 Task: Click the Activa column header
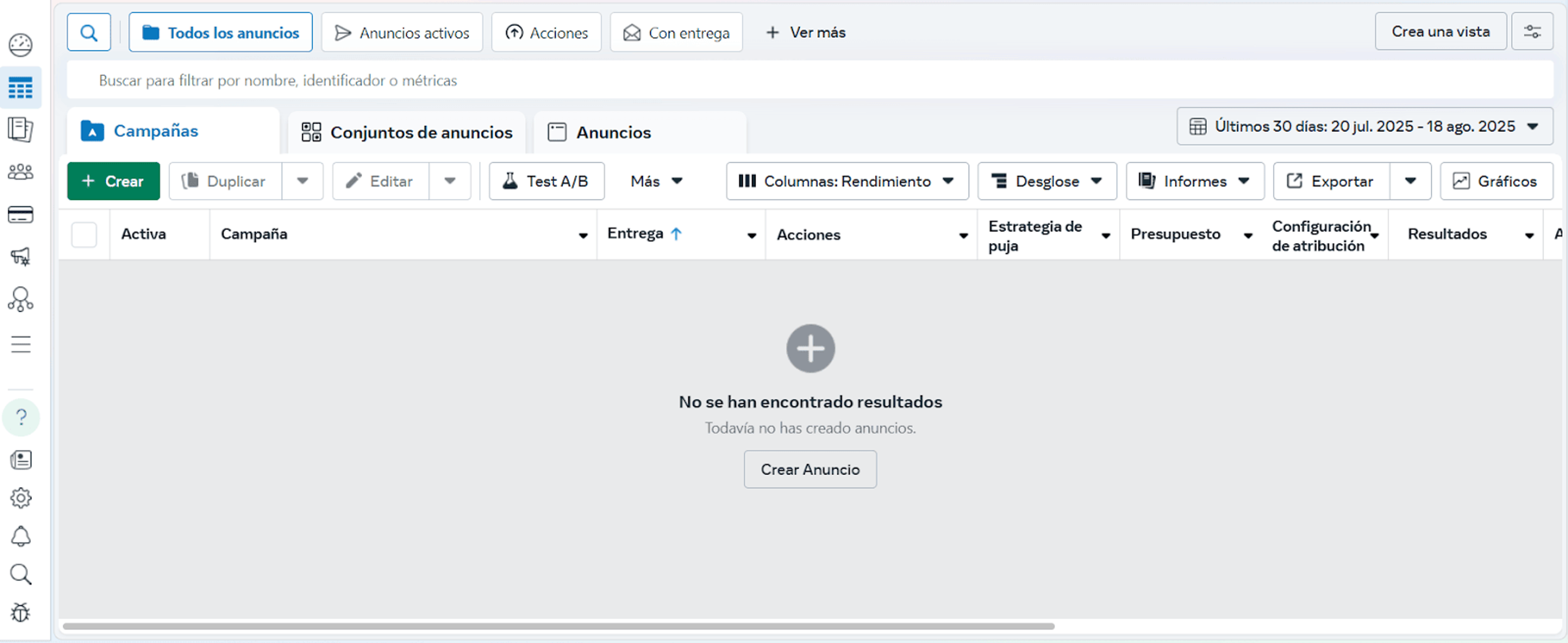(x=143, y=234)
